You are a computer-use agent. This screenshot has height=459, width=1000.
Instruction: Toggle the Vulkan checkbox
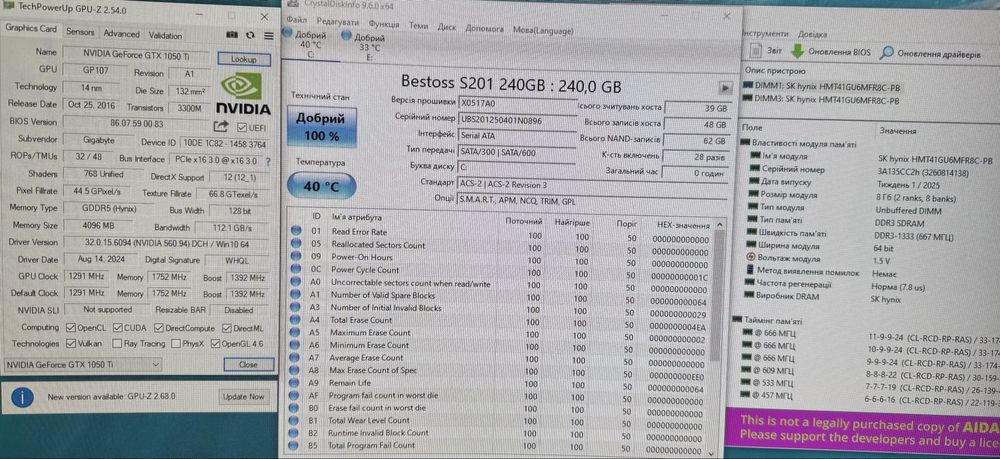pyautogui.click(x=71, y=344)
